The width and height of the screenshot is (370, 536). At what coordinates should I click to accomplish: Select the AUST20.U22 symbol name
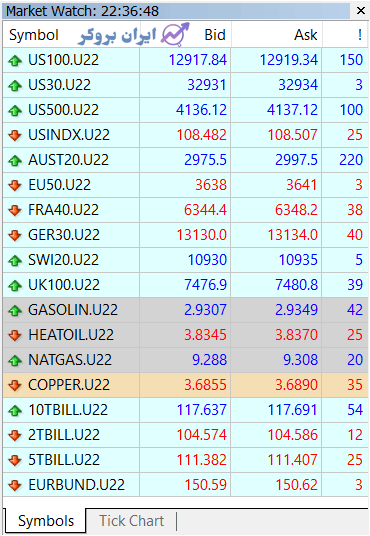[68, 160]
